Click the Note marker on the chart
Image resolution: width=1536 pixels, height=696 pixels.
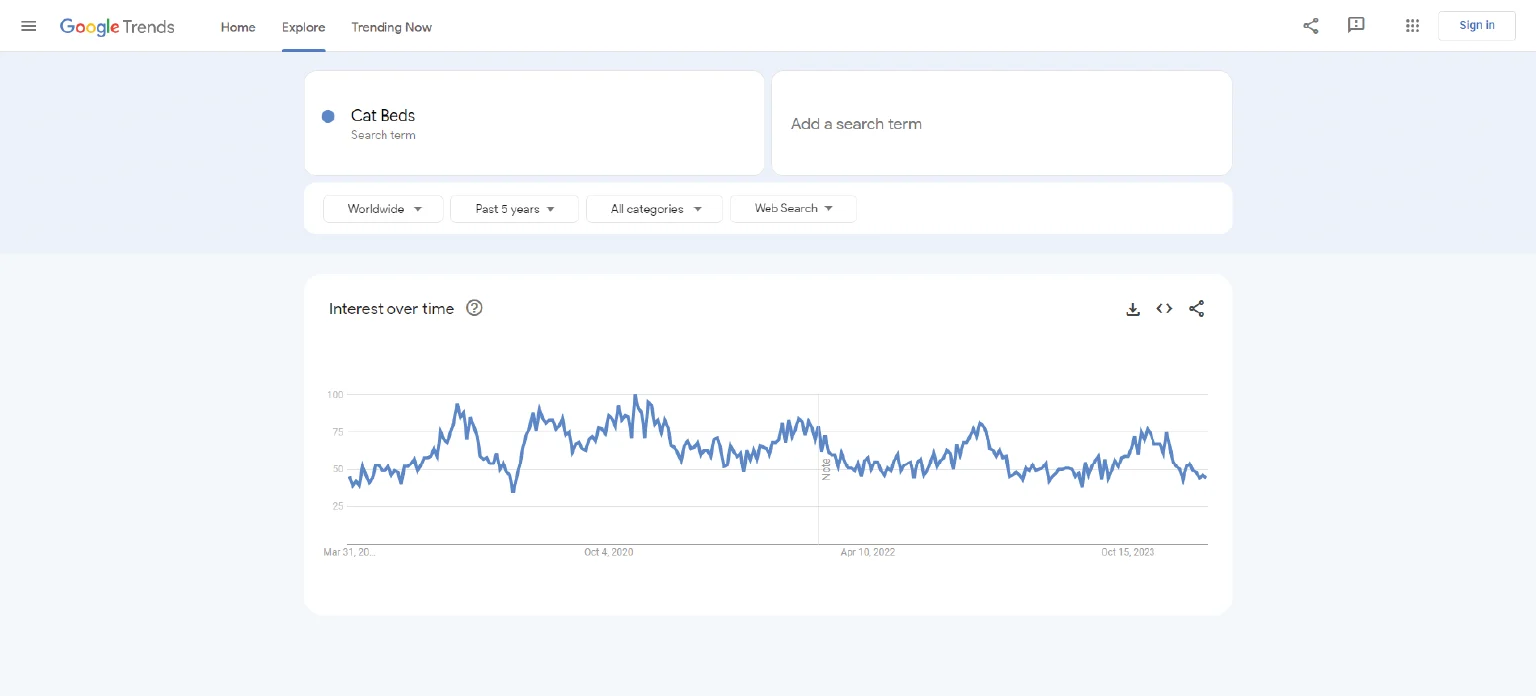click(x=826, y=469)
